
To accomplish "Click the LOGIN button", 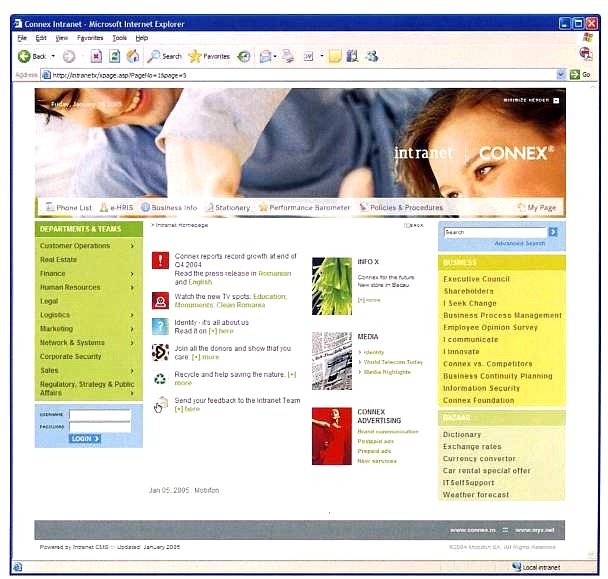I will [84, 438].
